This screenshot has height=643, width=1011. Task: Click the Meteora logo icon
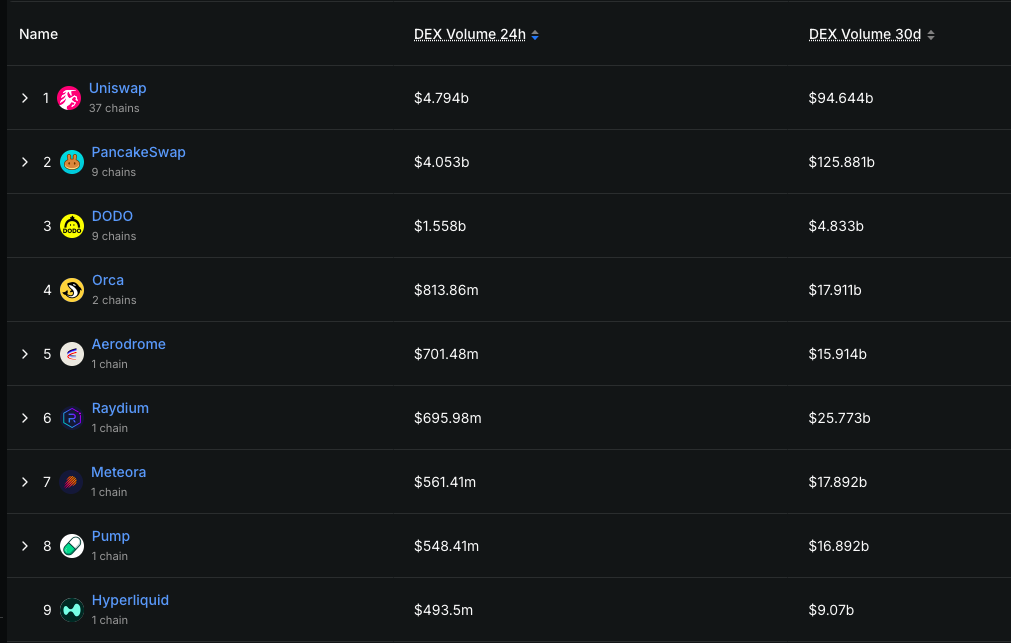coord(71,482)
